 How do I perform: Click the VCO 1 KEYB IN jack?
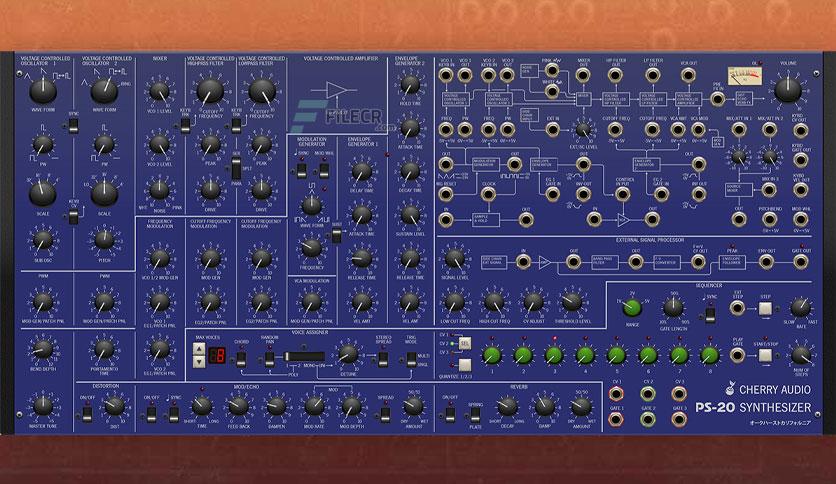(446, 75)
